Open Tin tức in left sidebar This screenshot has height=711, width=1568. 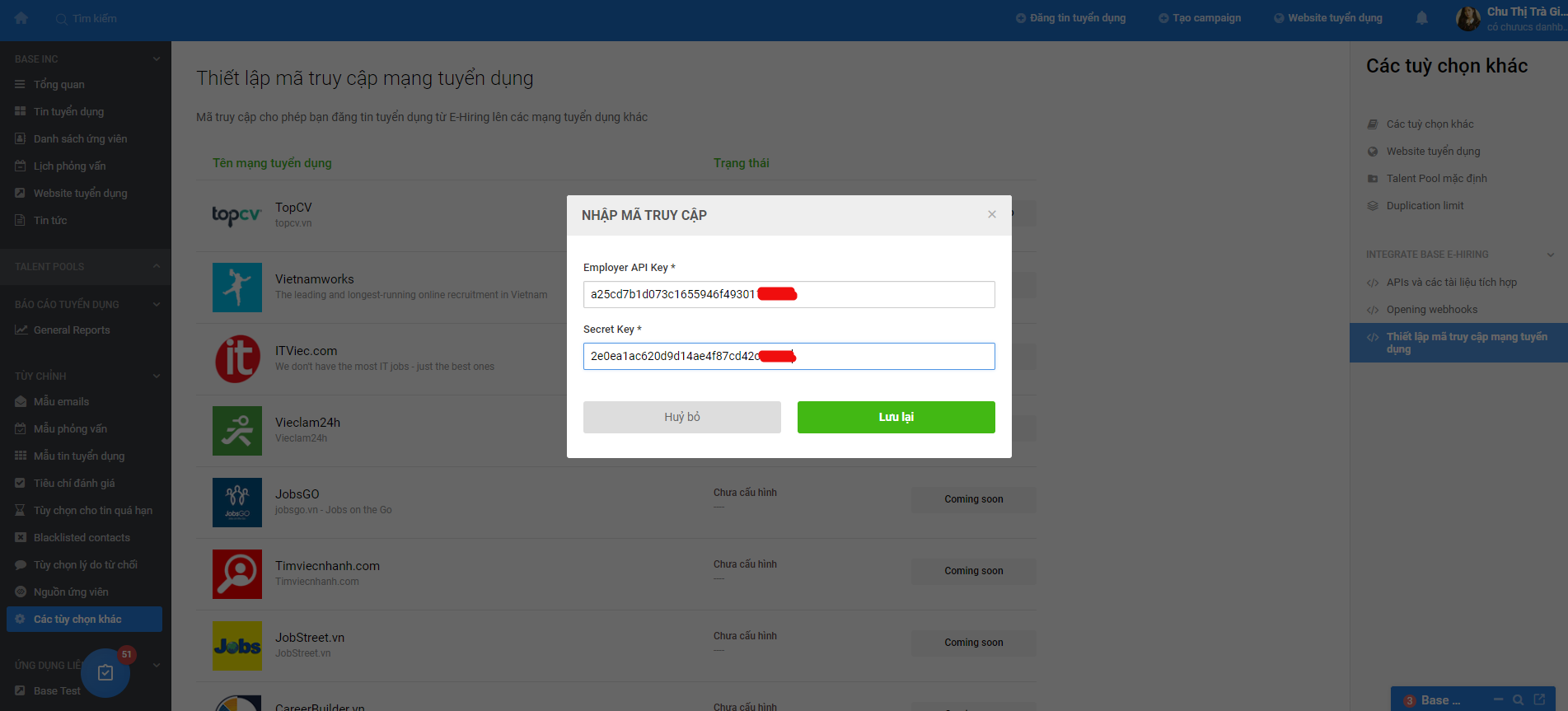pos(50,220)
